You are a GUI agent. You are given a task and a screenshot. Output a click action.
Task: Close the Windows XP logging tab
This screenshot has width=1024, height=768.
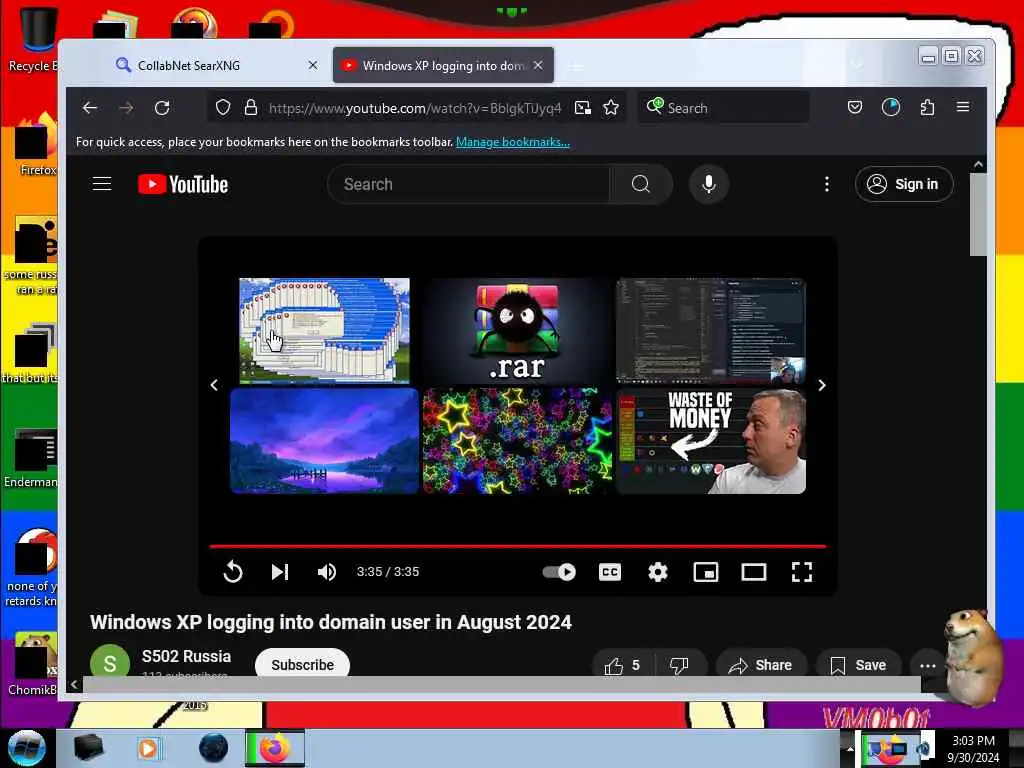[538, 65]
